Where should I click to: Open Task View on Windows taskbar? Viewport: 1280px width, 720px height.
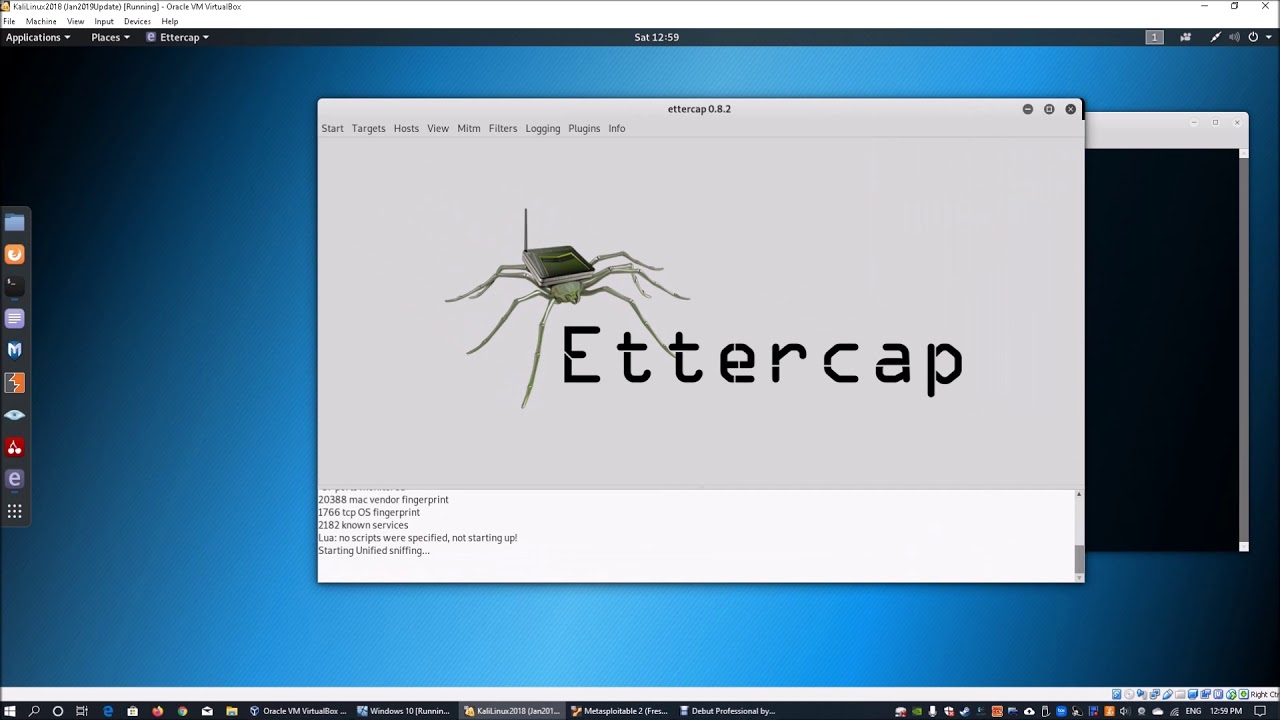coord(83,711)
